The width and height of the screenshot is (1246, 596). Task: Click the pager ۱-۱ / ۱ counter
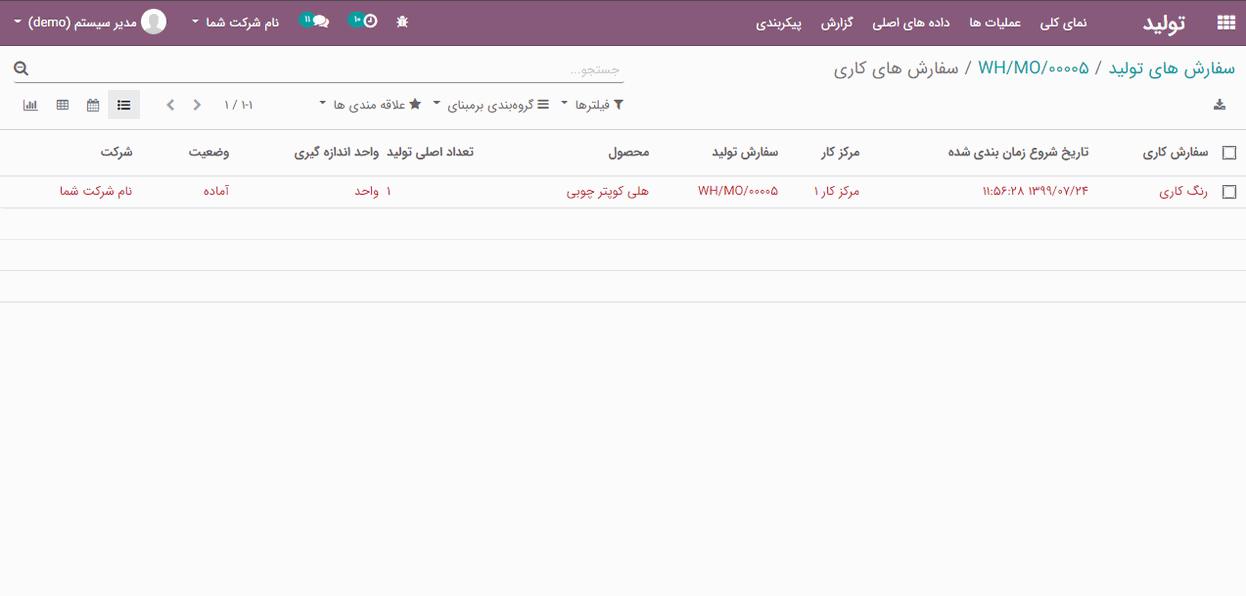(x=238, y=105)
